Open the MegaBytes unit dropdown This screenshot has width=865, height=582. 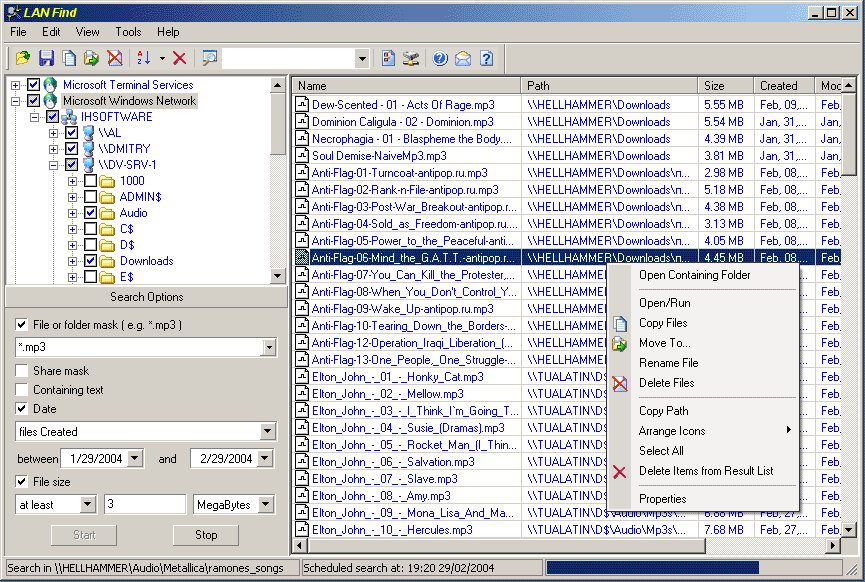266,505
